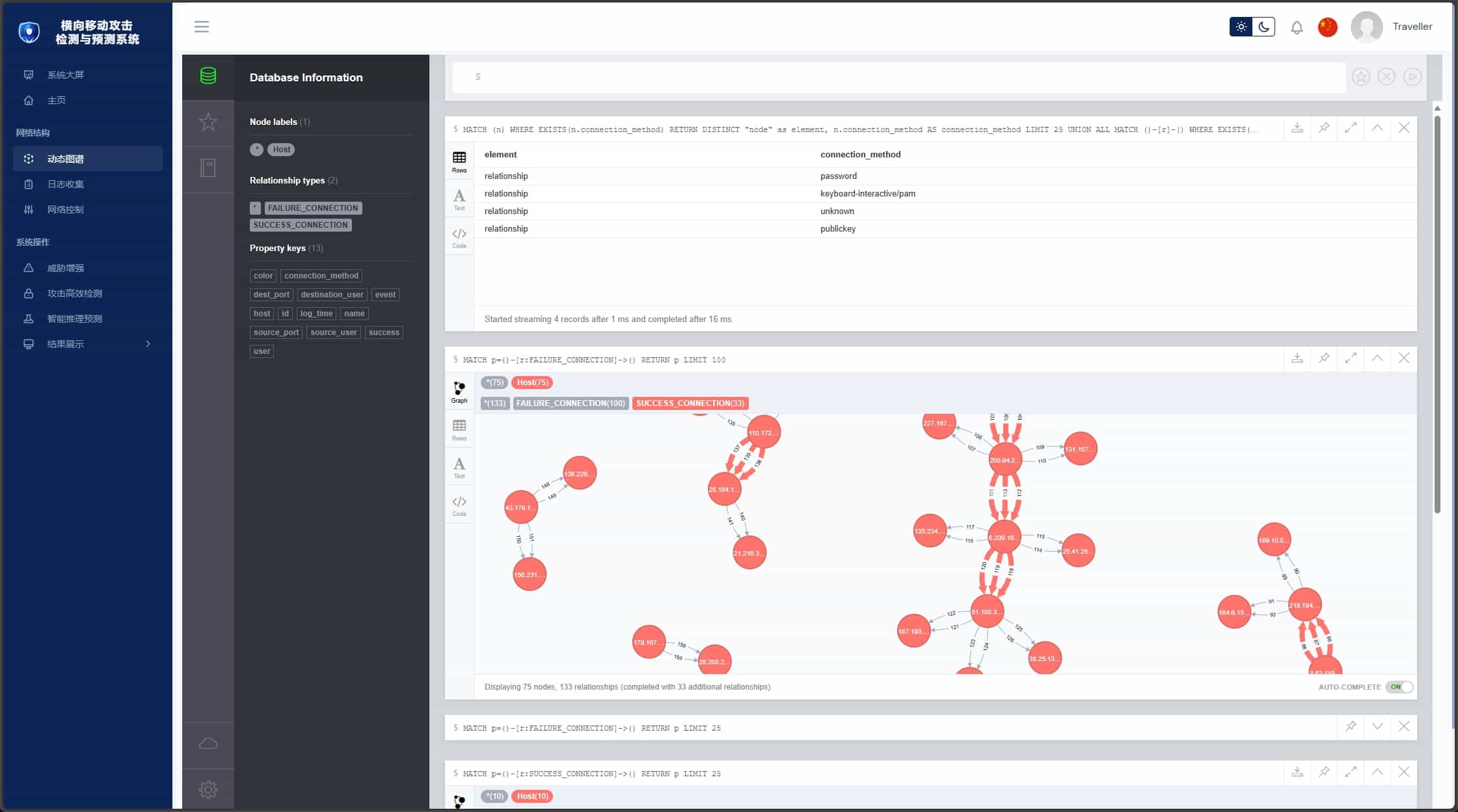Select Text view in first result frame
Image resolution: width=1458 pixels, height=812 pixels.
(459, 200)
